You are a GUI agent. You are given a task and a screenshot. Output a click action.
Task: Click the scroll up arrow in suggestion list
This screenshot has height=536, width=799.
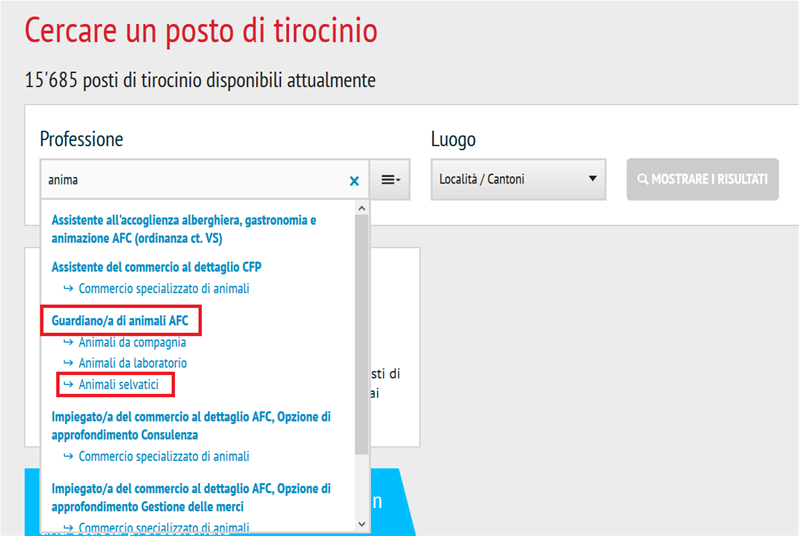pos(362,210)
